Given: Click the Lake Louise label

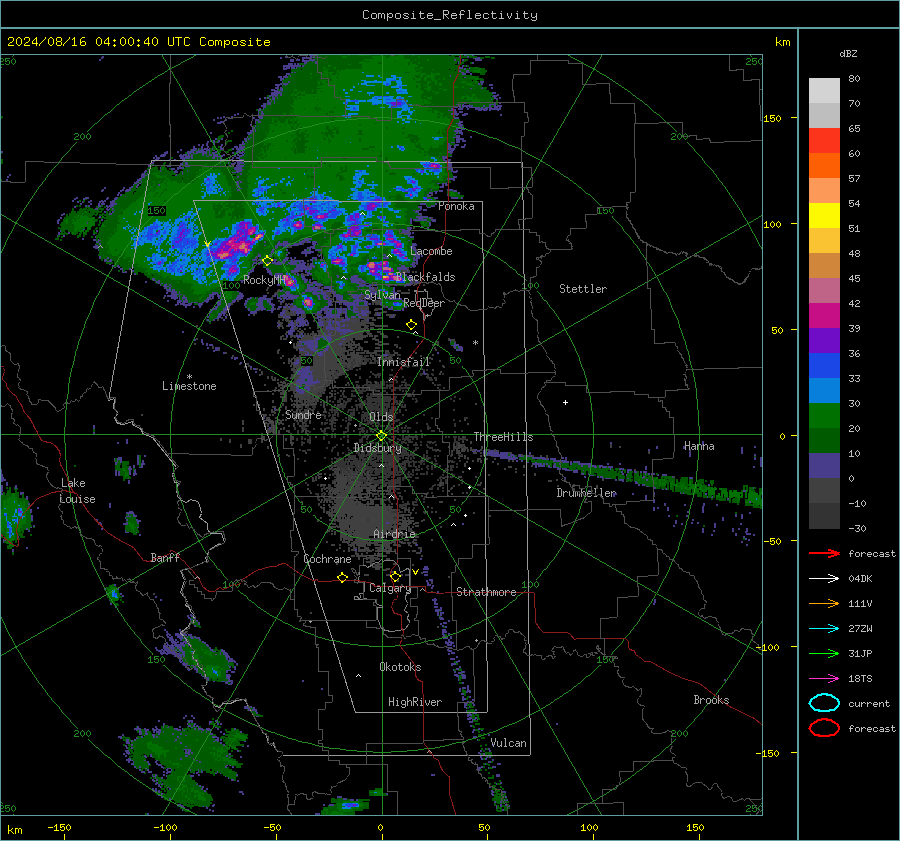Looking at the screenshot, I should (x=78, y=491).
